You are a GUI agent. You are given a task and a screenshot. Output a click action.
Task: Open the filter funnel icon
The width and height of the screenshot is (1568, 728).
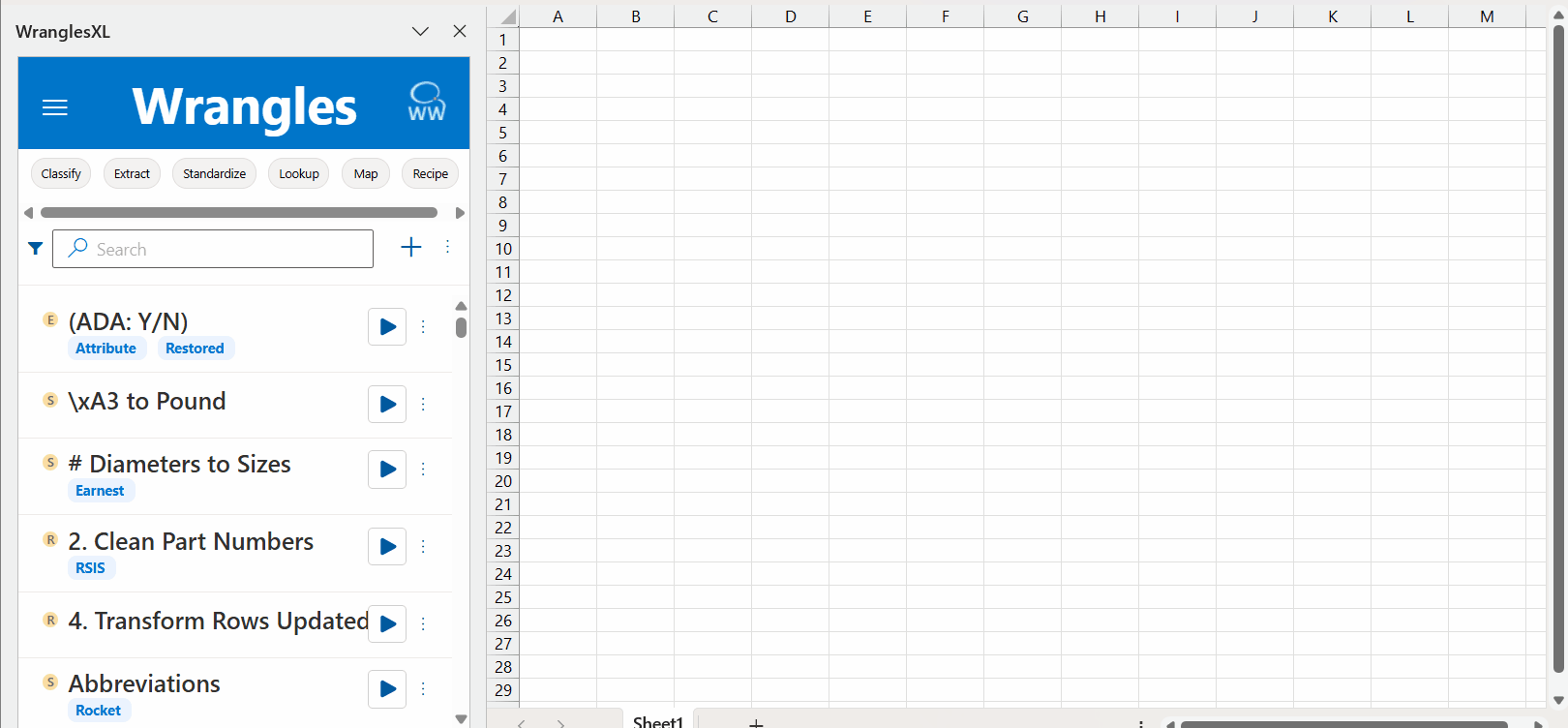[35, 249]
